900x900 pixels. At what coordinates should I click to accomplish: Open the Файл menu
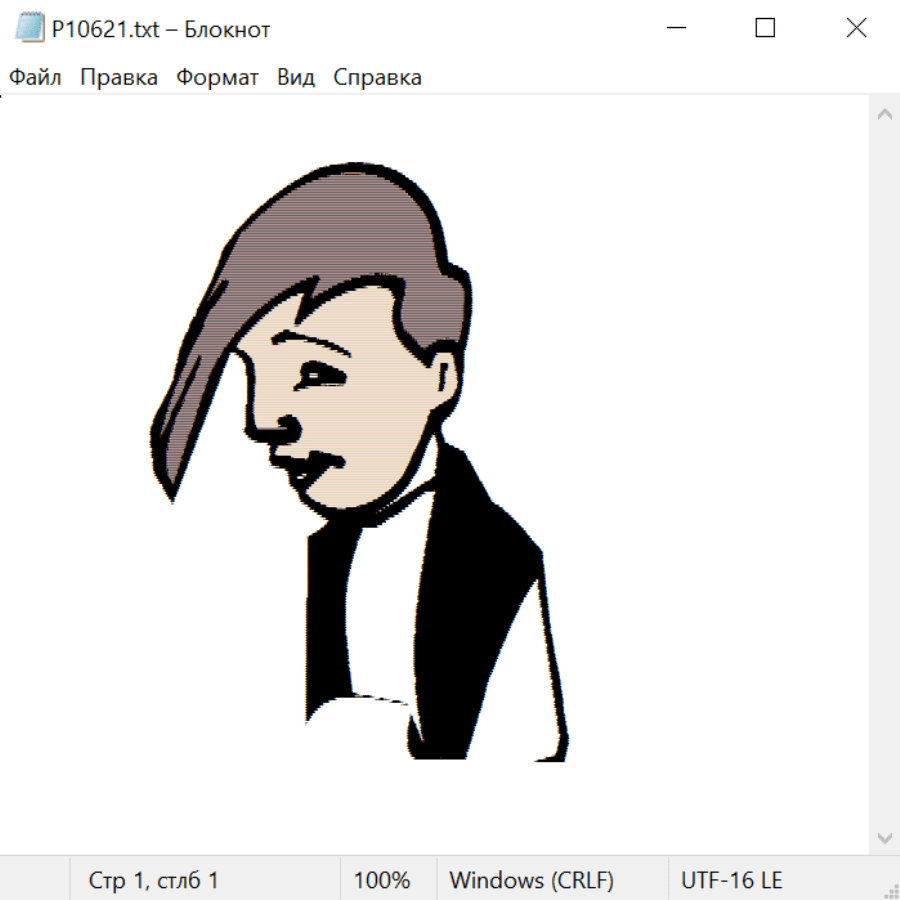coord(35,77)
